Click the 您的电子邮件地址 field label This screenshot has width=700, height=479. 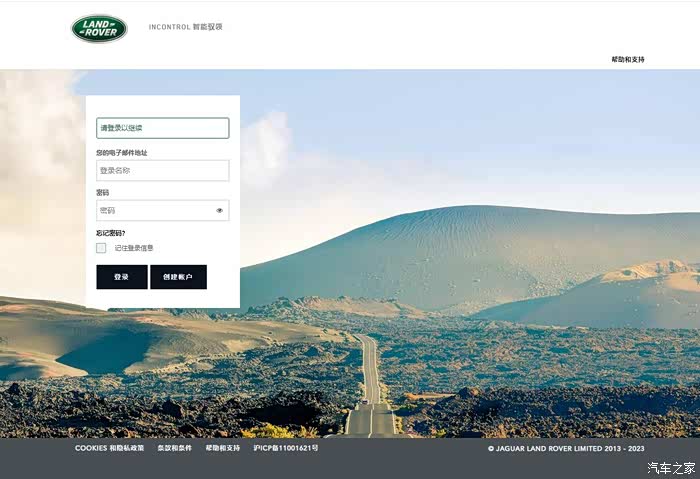tap(121, 153)
